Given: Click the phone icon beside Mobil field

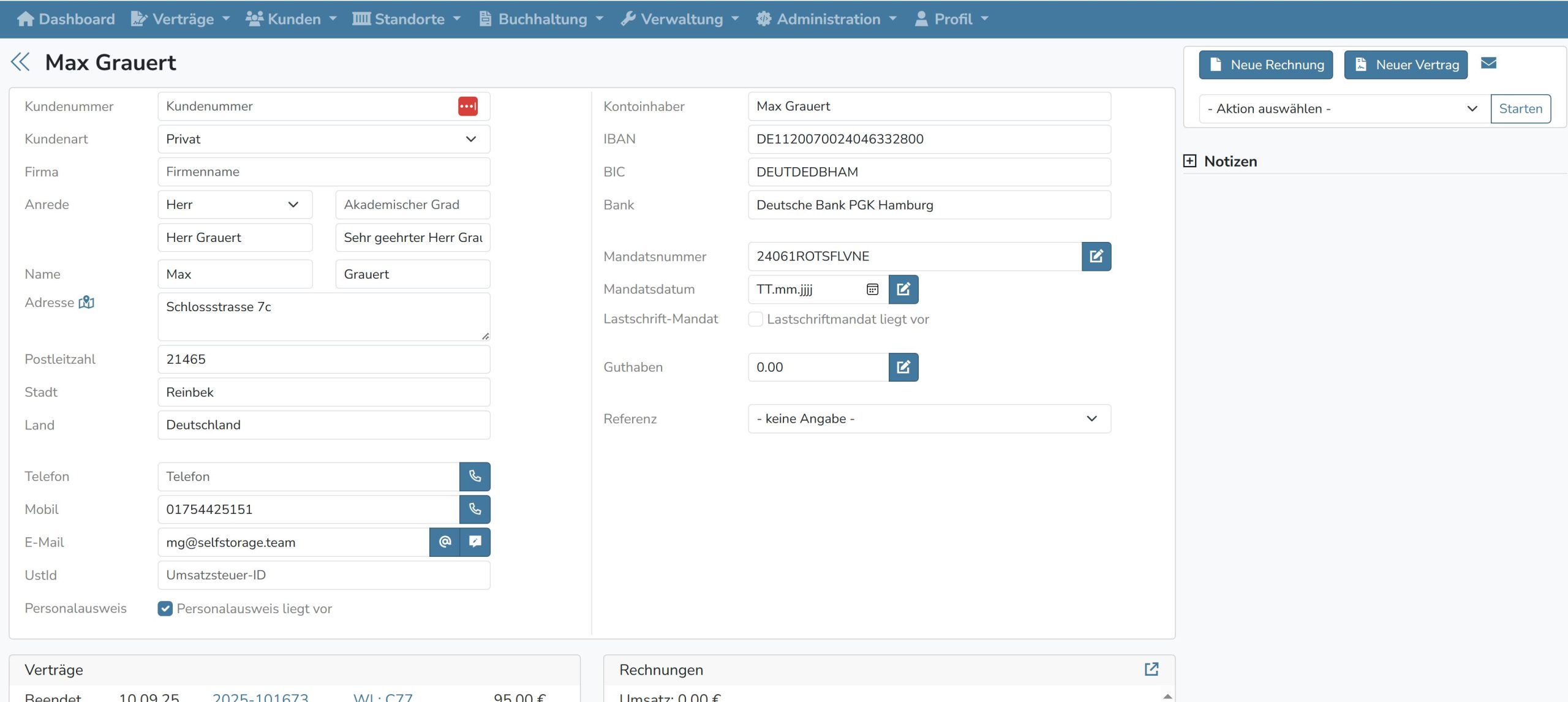Looking at the screenshot, I should pyautogui.click(x=475, y=509).
